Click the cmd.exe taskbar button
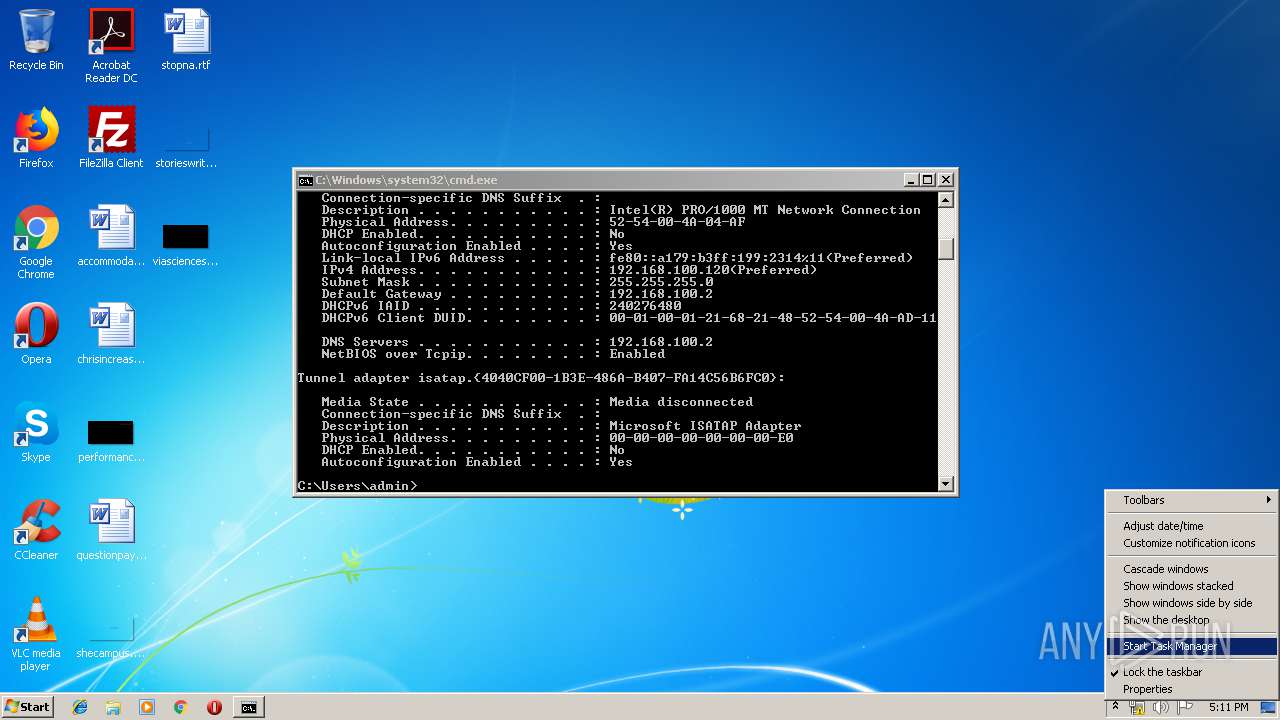This screenshot has width=1280, height=720. [248, 707]
